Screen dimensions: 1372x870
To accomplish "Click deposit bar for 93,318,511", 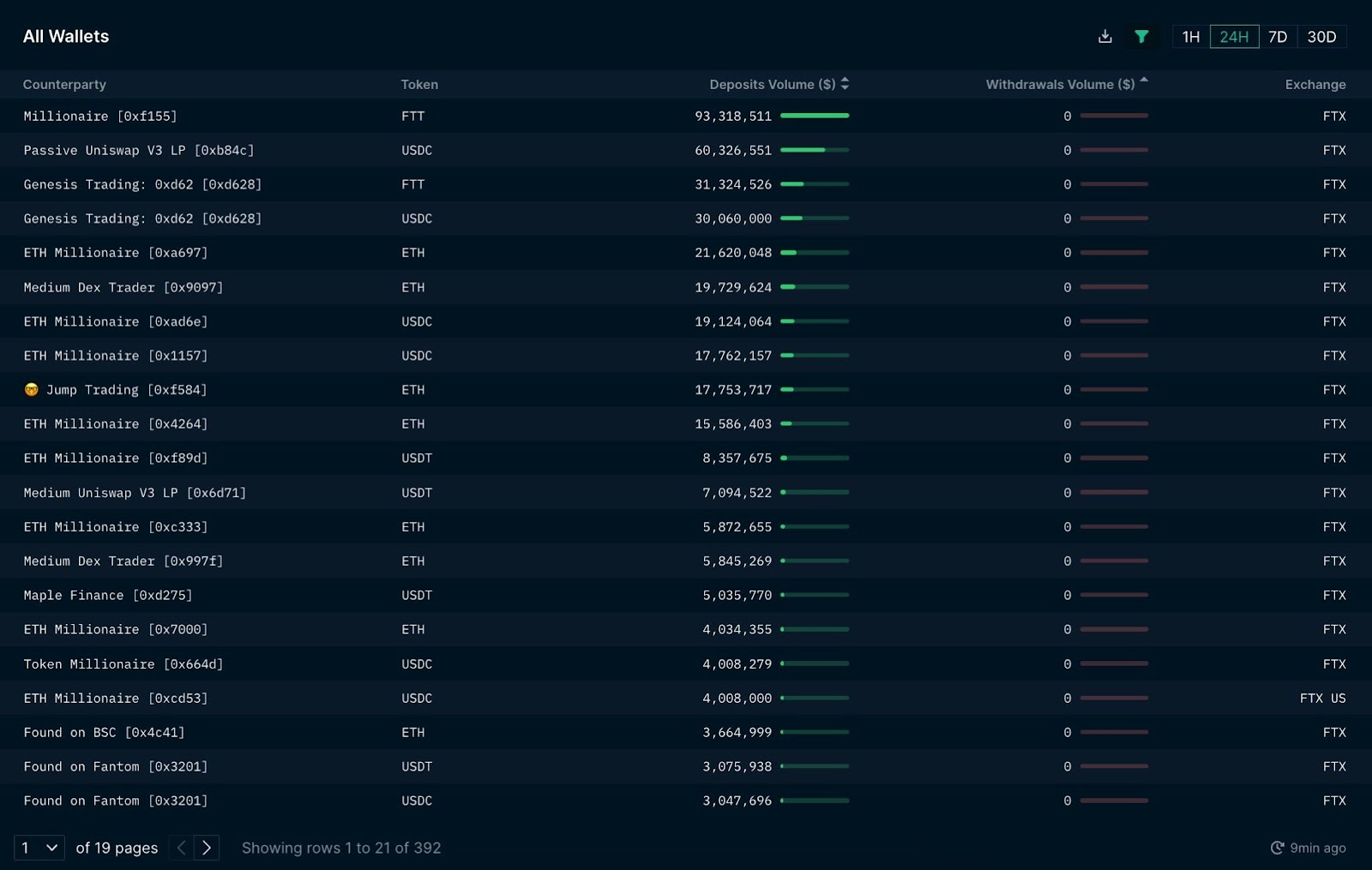I will tap(815, 116).
